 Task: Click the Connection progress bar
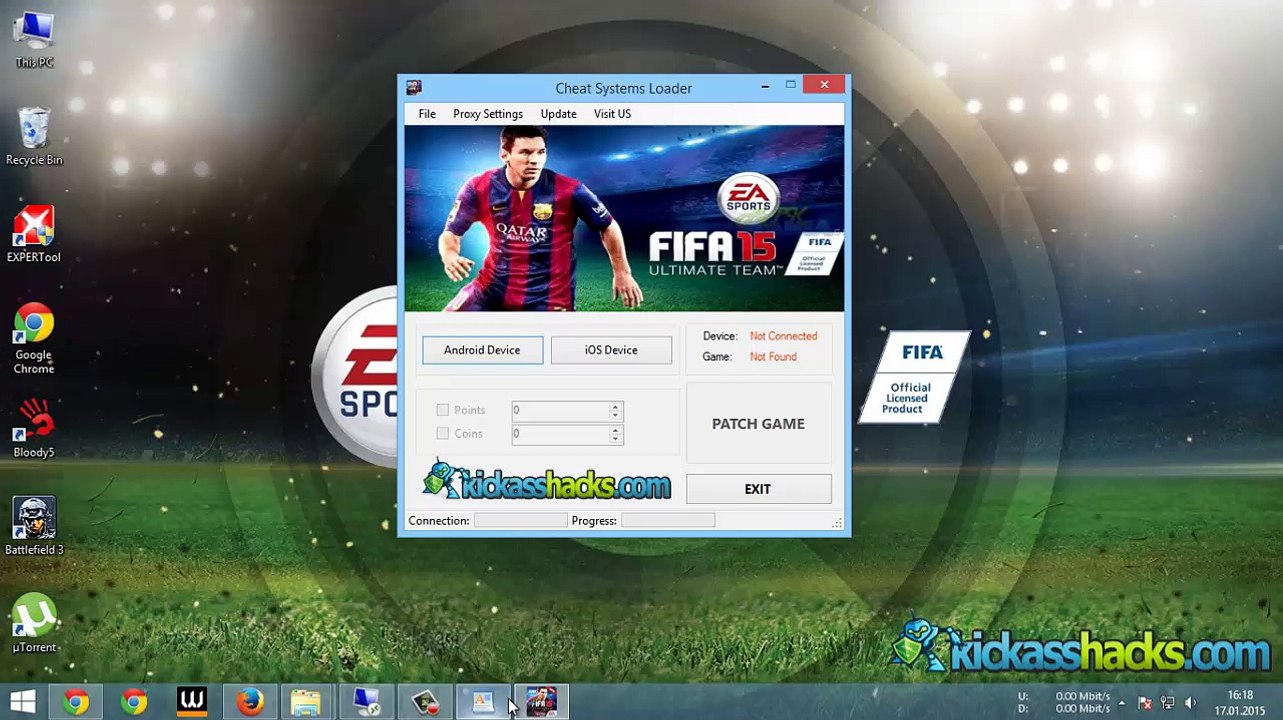520,521
